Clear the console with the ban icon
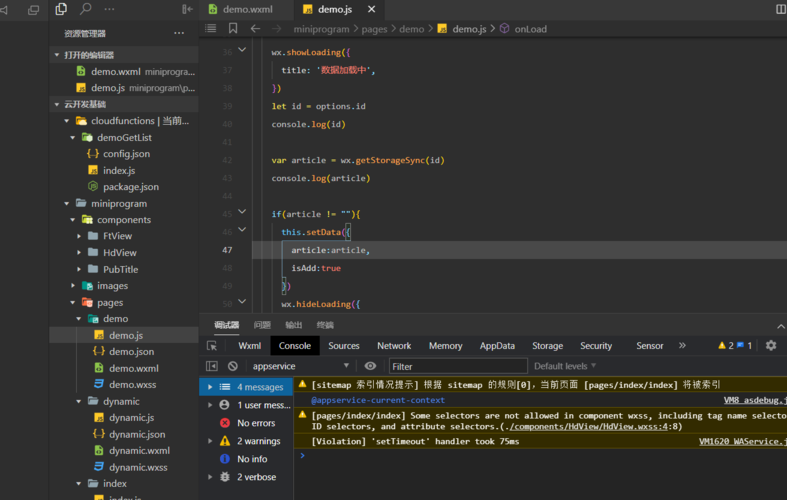The image size is (787, 500). click(232, 366)
